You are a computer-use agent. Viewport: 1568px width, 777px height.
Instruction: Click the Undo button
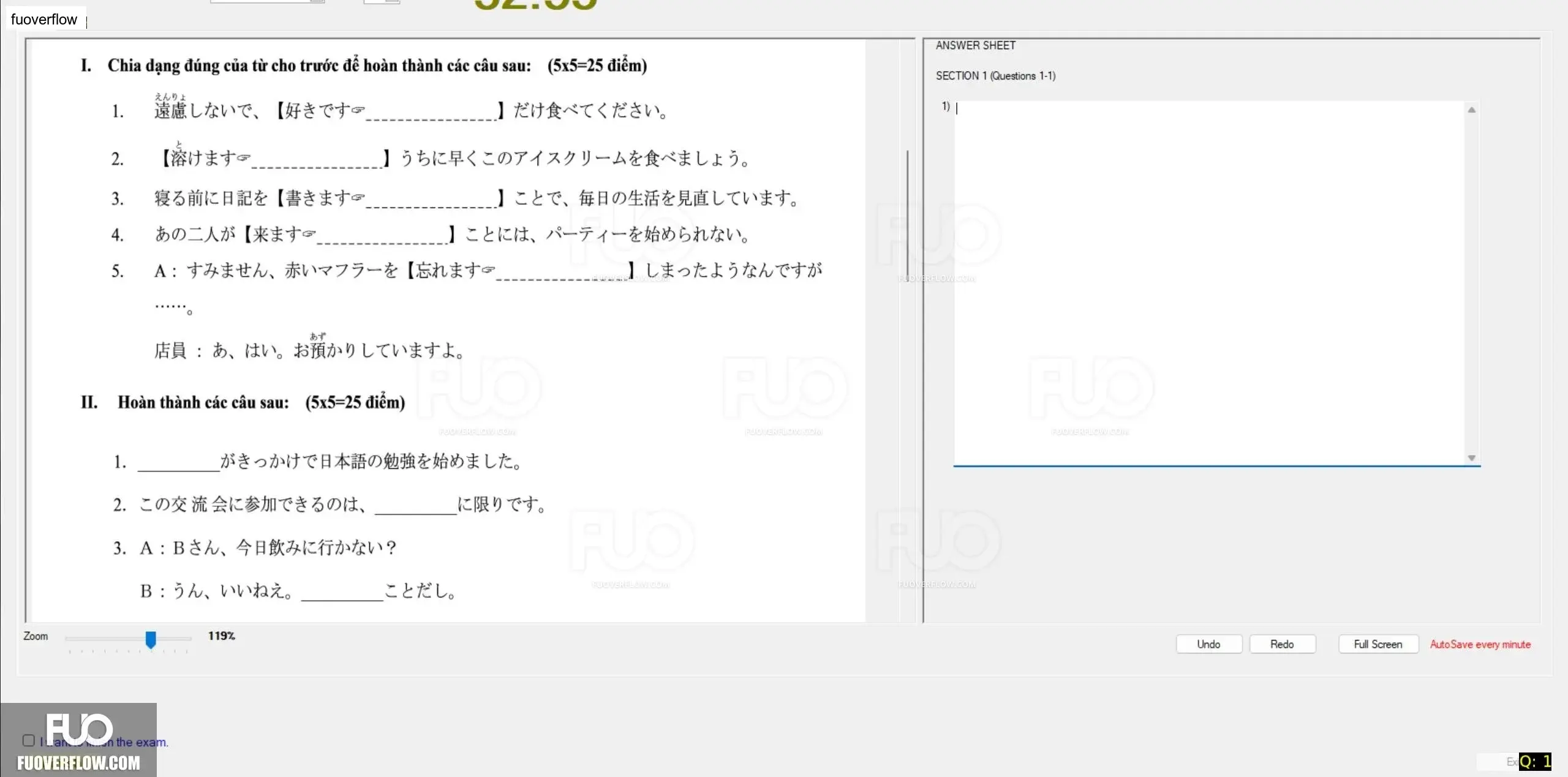coord(1208,644)
